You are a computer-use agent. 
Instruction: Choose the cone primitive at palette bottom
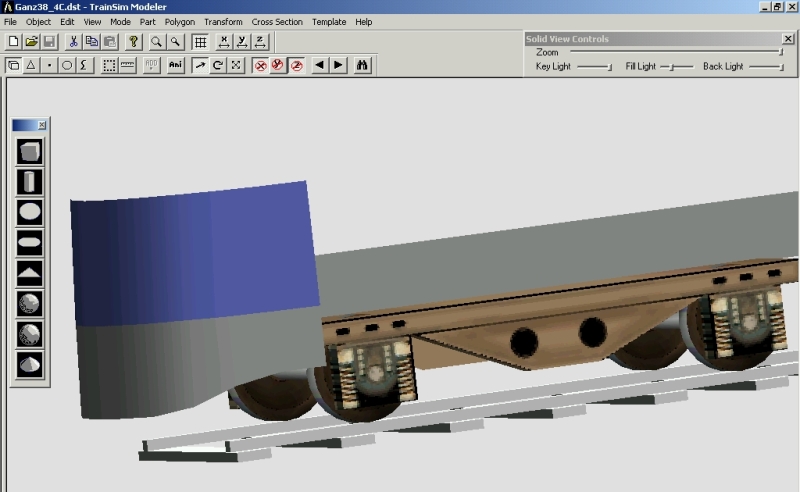(30, 362)
